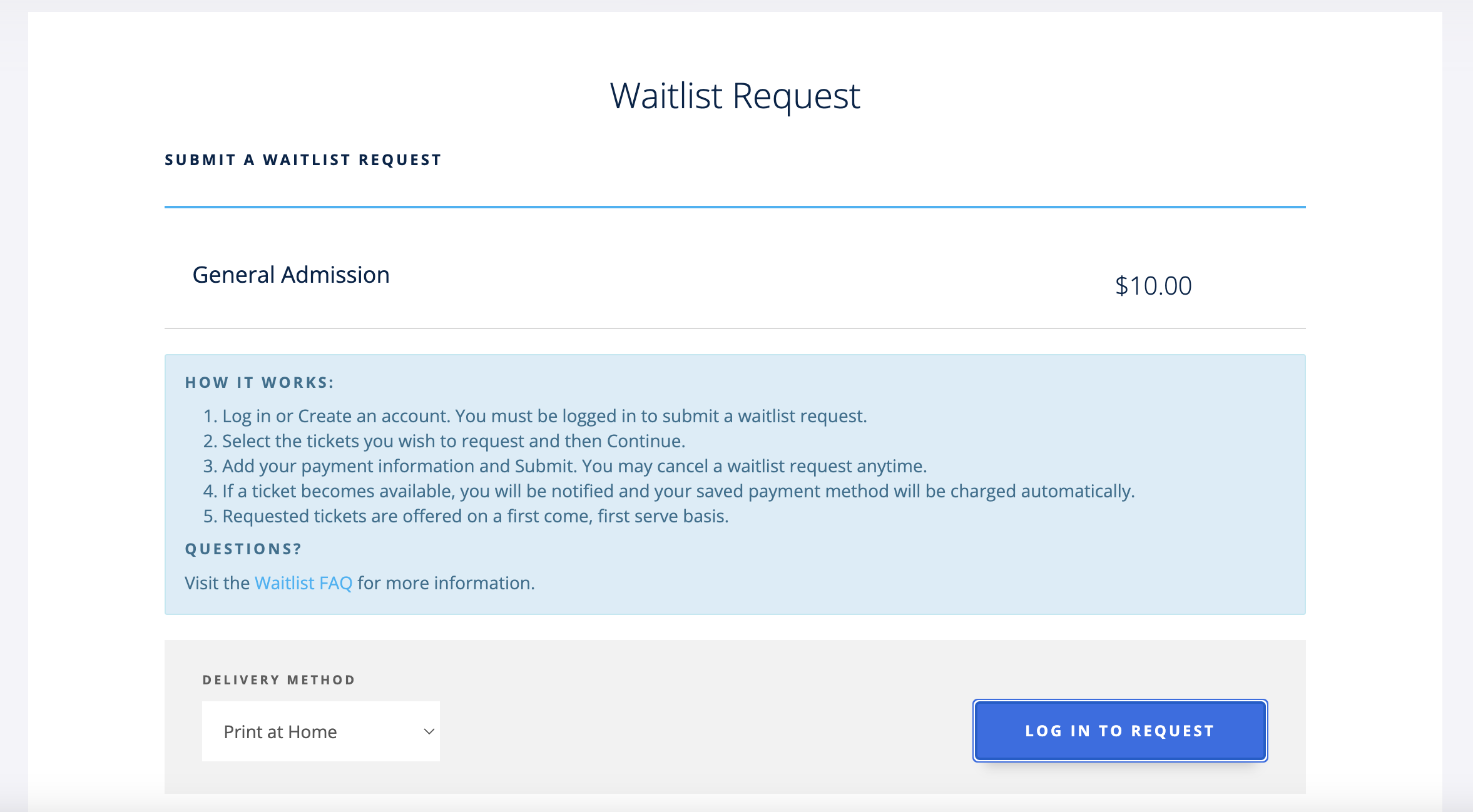
Task: Click the 'Visit the' text before the FAQ link
Action: point(217,583)
